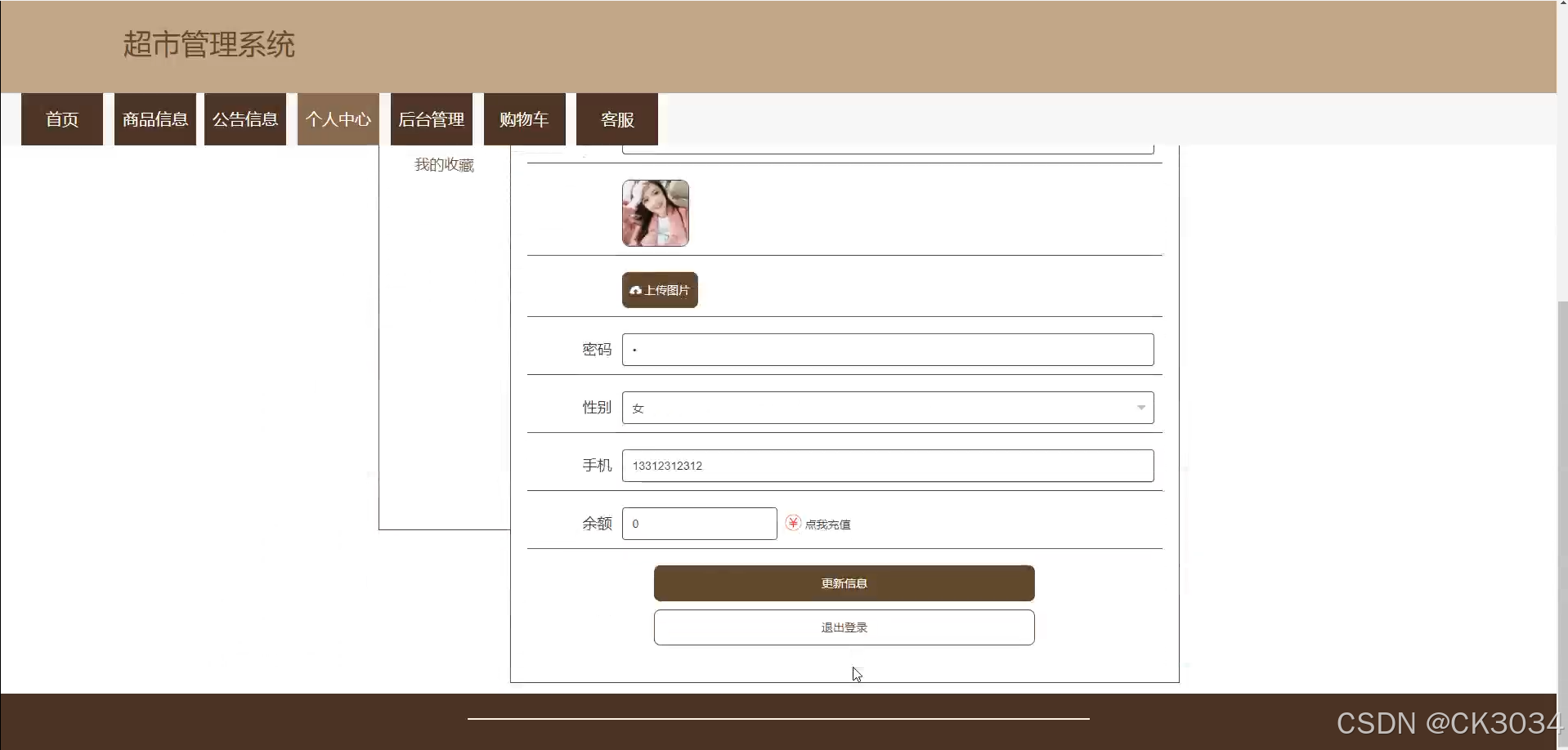Click the cloud upload icon

635,290
